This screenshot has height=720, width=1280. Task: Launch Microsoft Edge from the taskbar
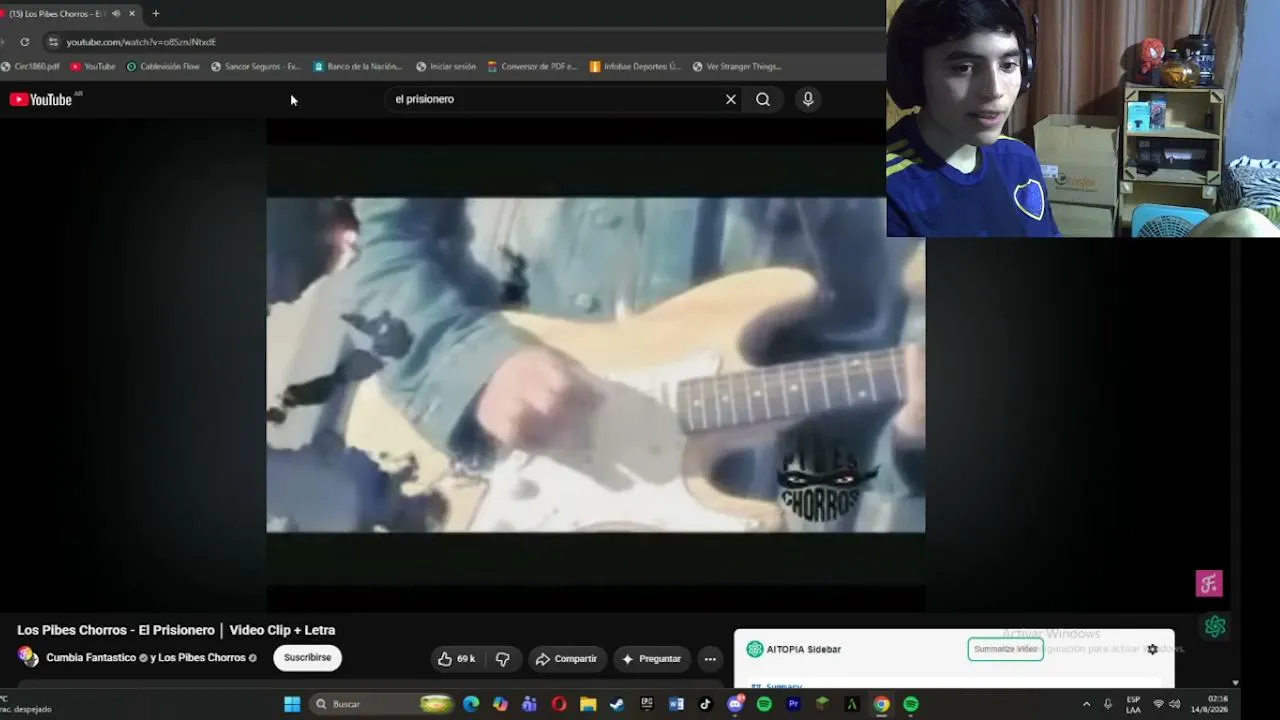click(x=471, y=704)
